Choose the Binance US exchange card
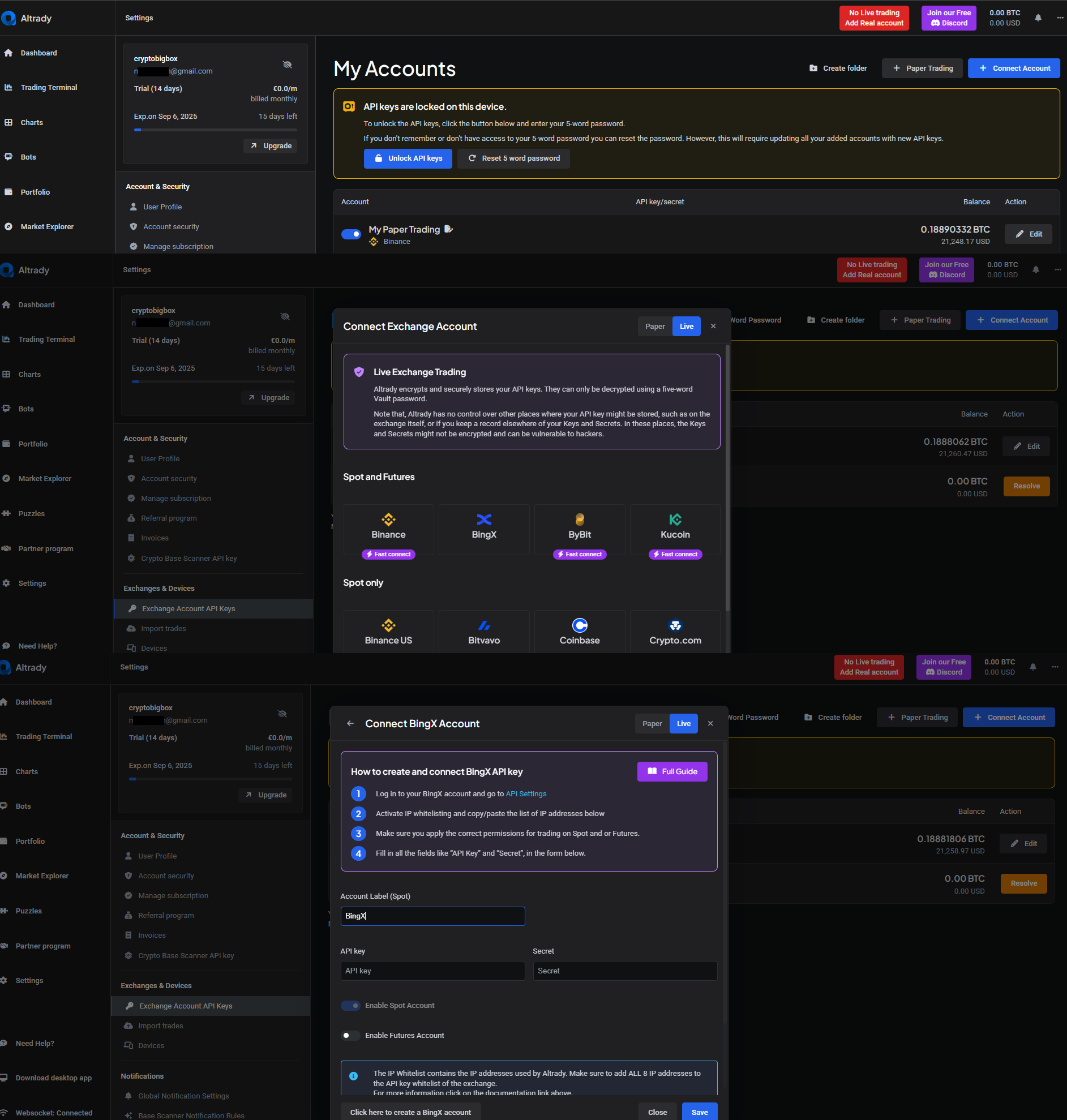Viewport: 1067px width, 1120px height. 388,632
